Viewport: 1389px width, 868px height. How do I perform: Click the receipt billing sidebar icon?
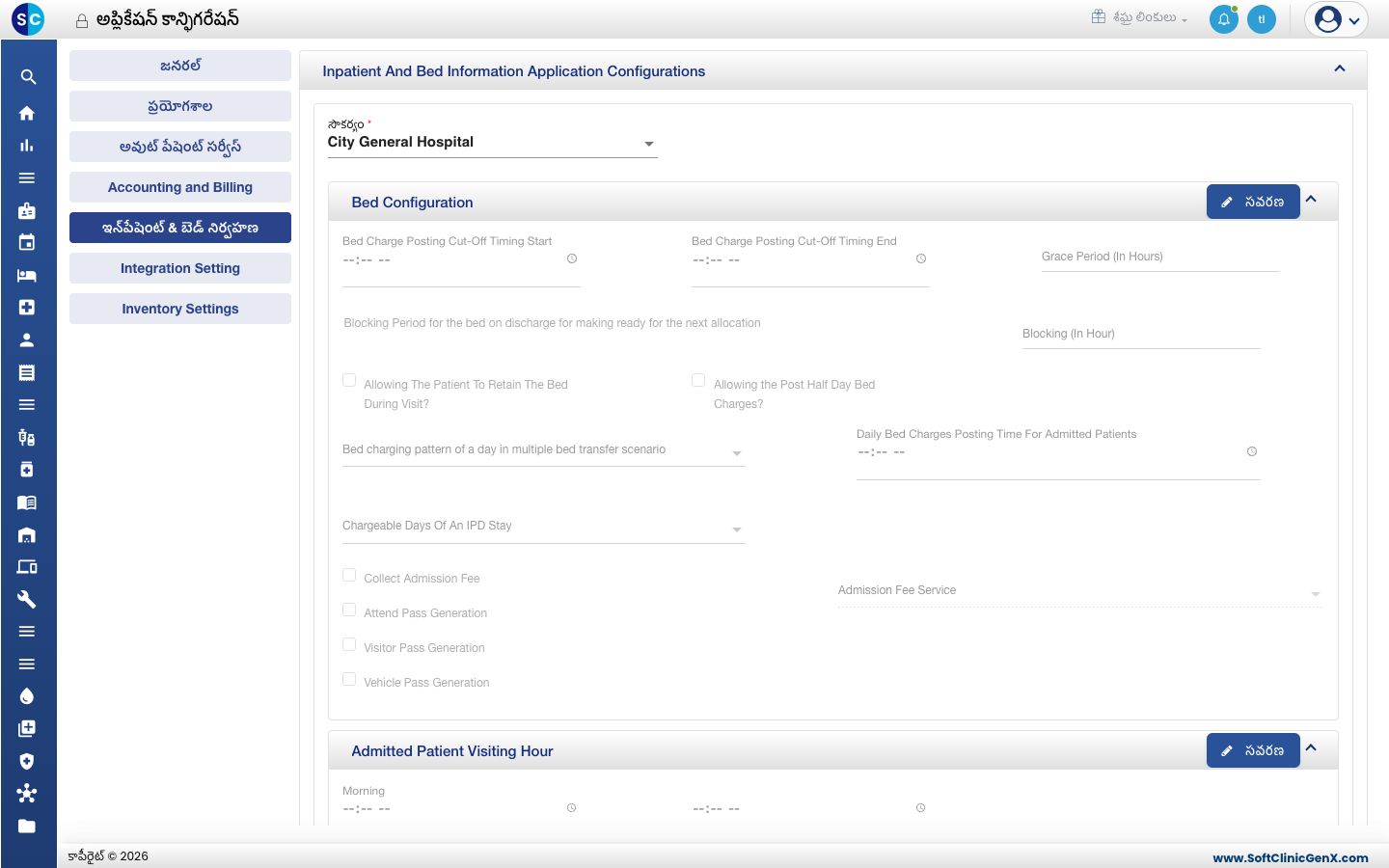tap(27, 372)
